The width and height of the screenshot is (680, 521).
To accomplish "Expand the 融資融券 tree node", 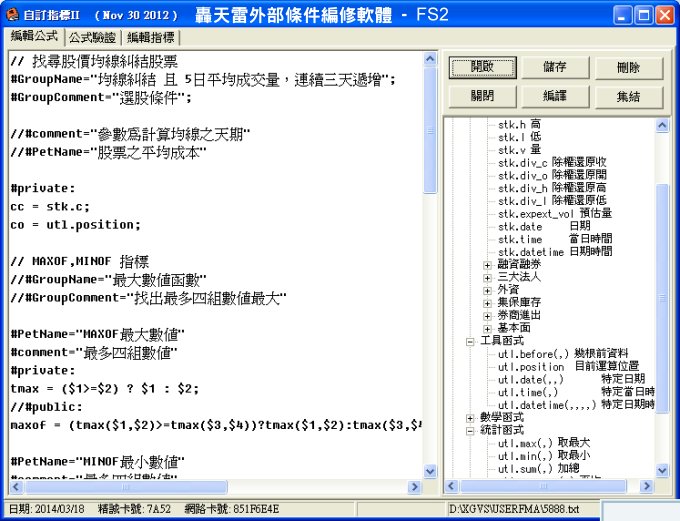I will [487, 265].
